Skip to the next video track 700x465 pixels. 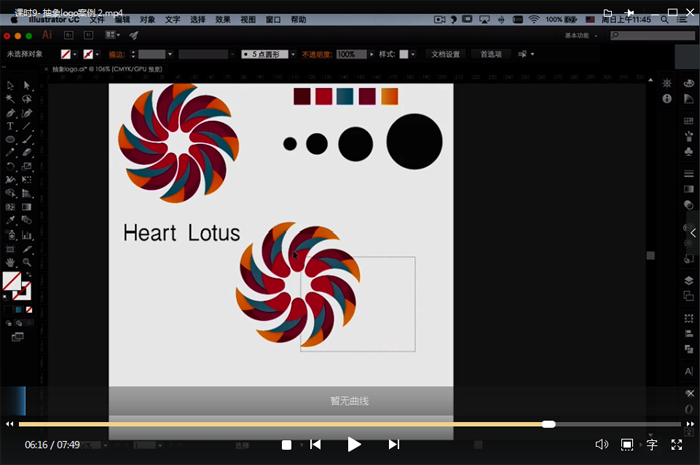pyautogui.click(x=394, y=444)
